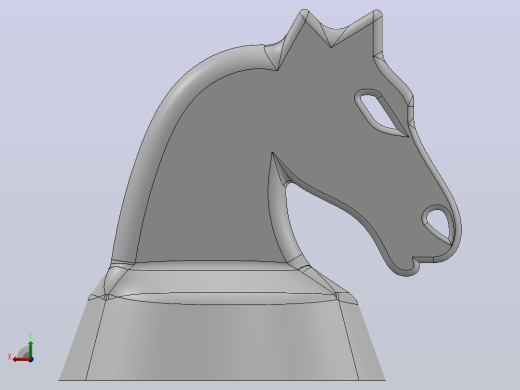Click the "X" label on the axis triad

(x=9, y=357)
